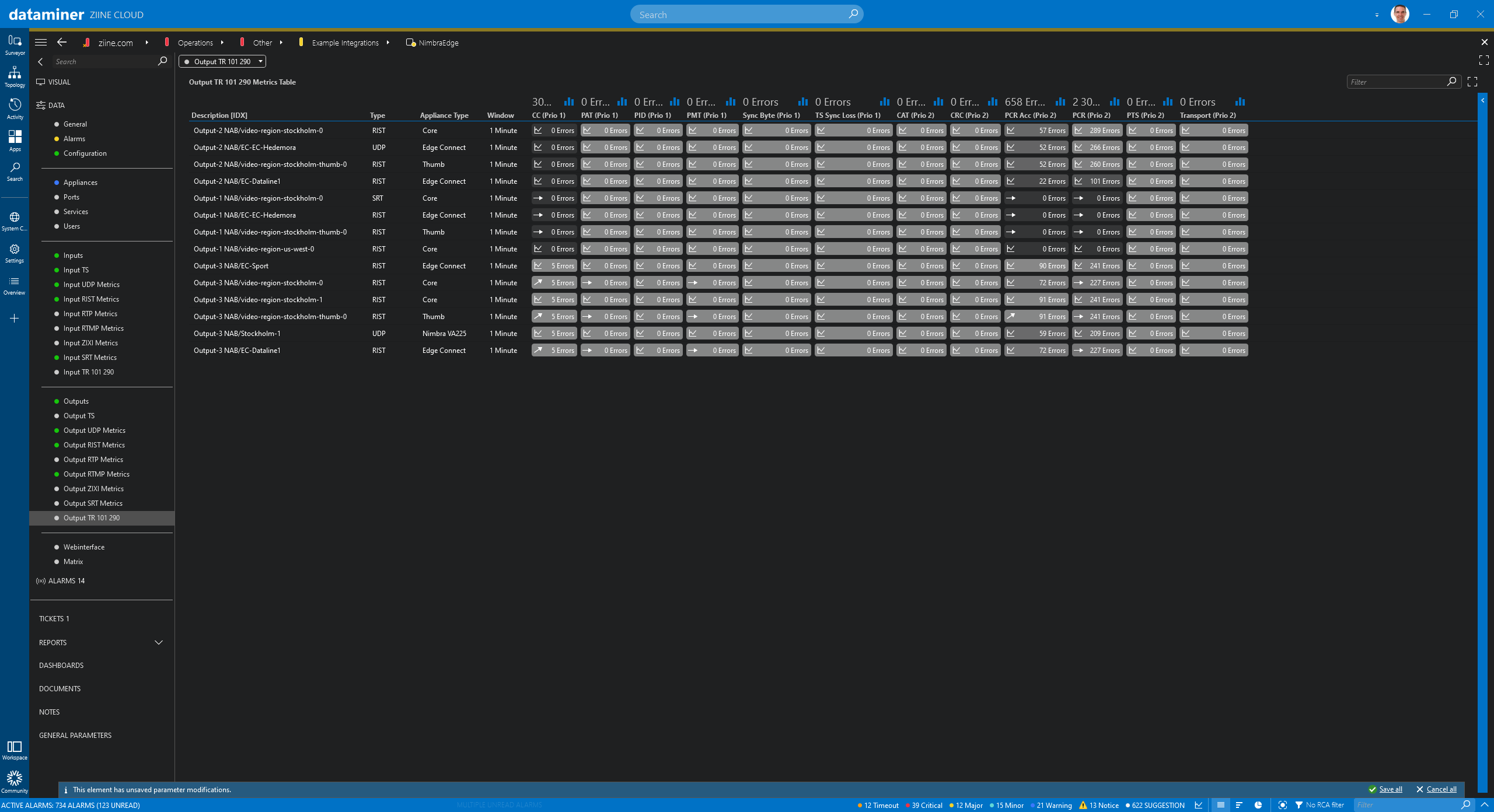Open the trend icon for Output-3 NAB/EC-Sport CC
Screen dimensions: 1494x812
coord(538,266)
